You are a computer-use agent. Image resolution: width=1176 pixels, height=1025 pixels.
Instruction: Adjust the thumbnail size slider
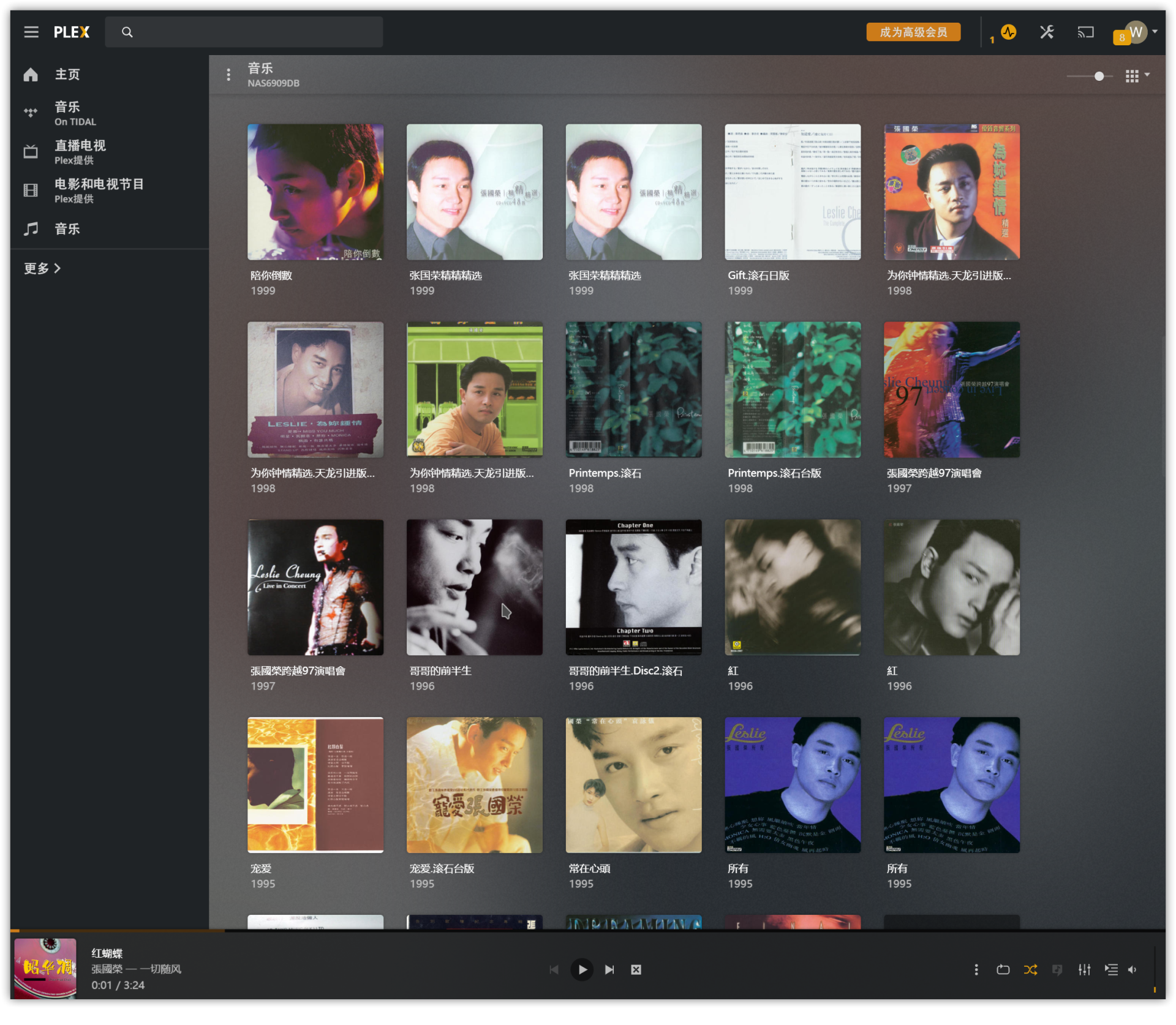click(1099, 76)
